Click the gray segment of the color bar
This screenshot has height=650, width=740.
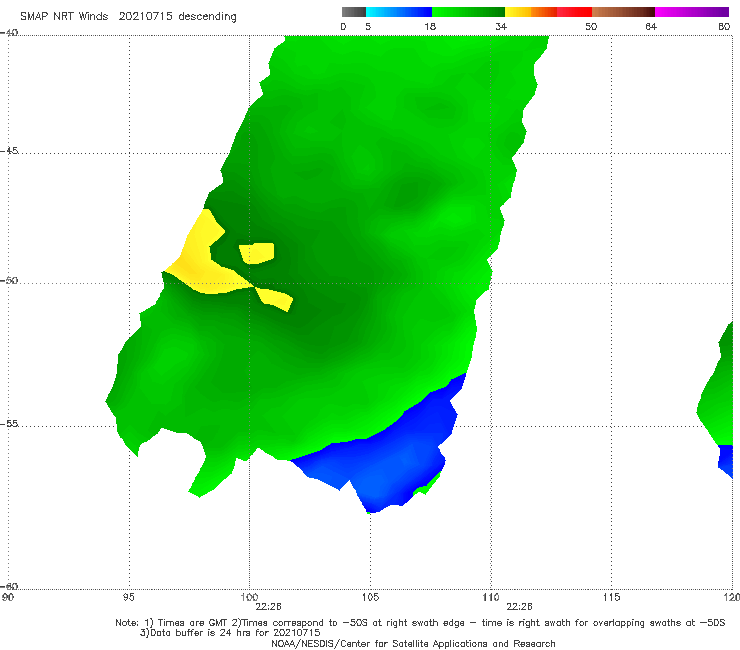tap(354, 12)
